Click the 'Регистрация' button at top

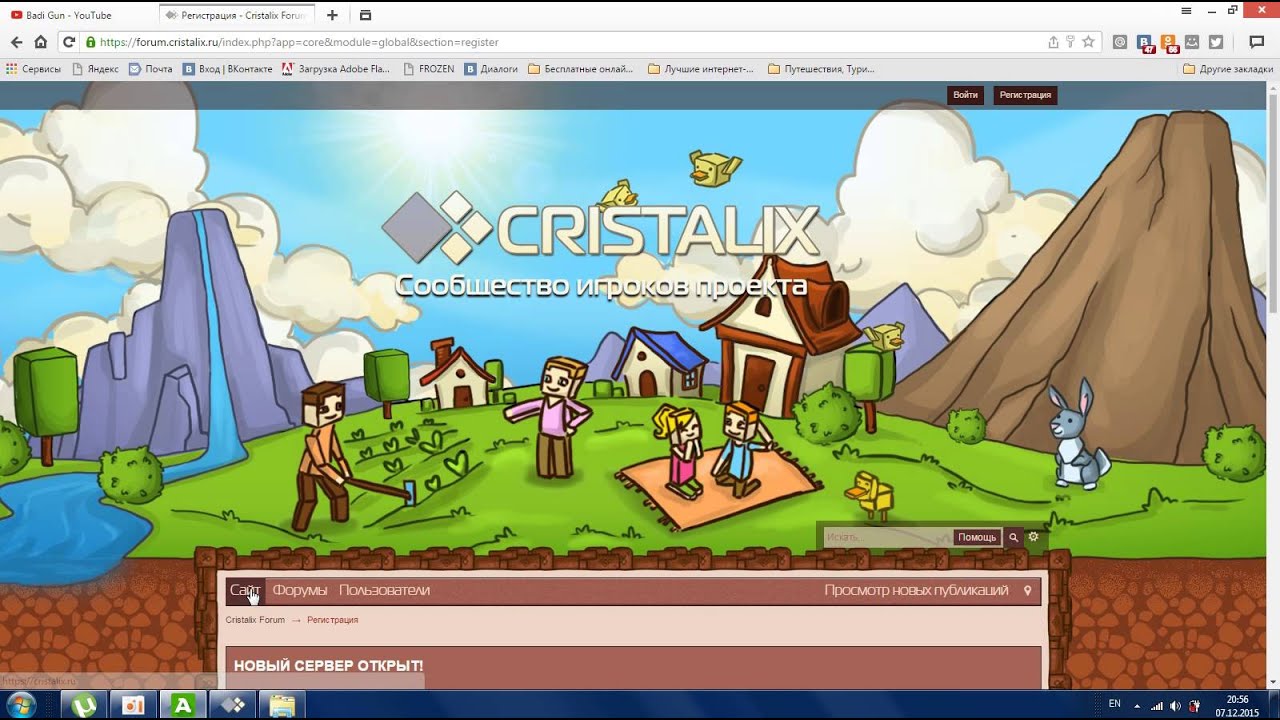(x=1025, y=95)
